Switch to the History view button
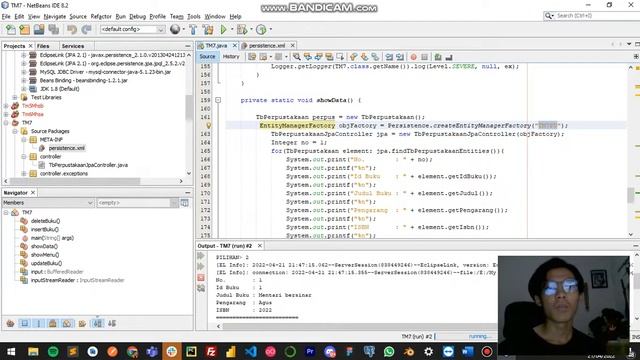Image resolution: width=640 pixels, height=360 pixels. (x=231, y=57)
